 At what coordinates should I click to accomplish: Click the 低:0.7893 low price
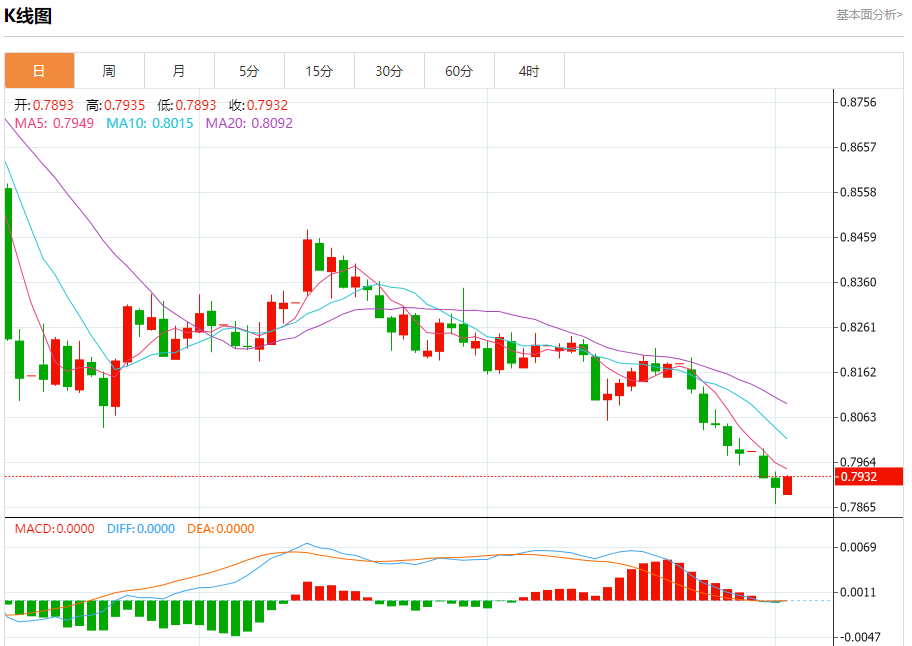point(187,105)
